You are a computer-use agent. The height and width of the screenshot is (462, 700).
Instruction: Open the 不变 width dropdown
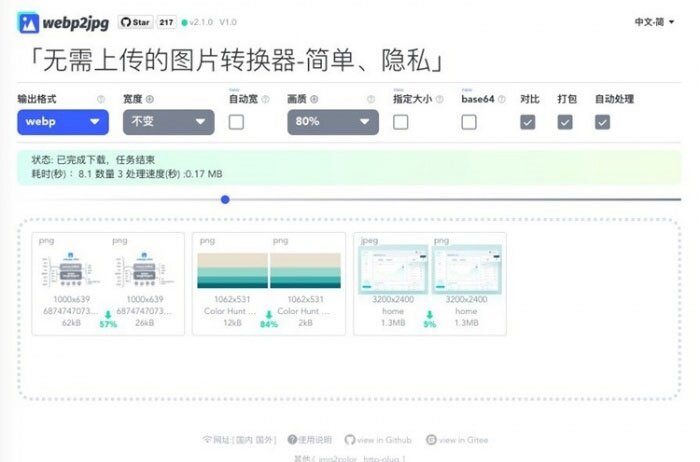coord(168,122)
